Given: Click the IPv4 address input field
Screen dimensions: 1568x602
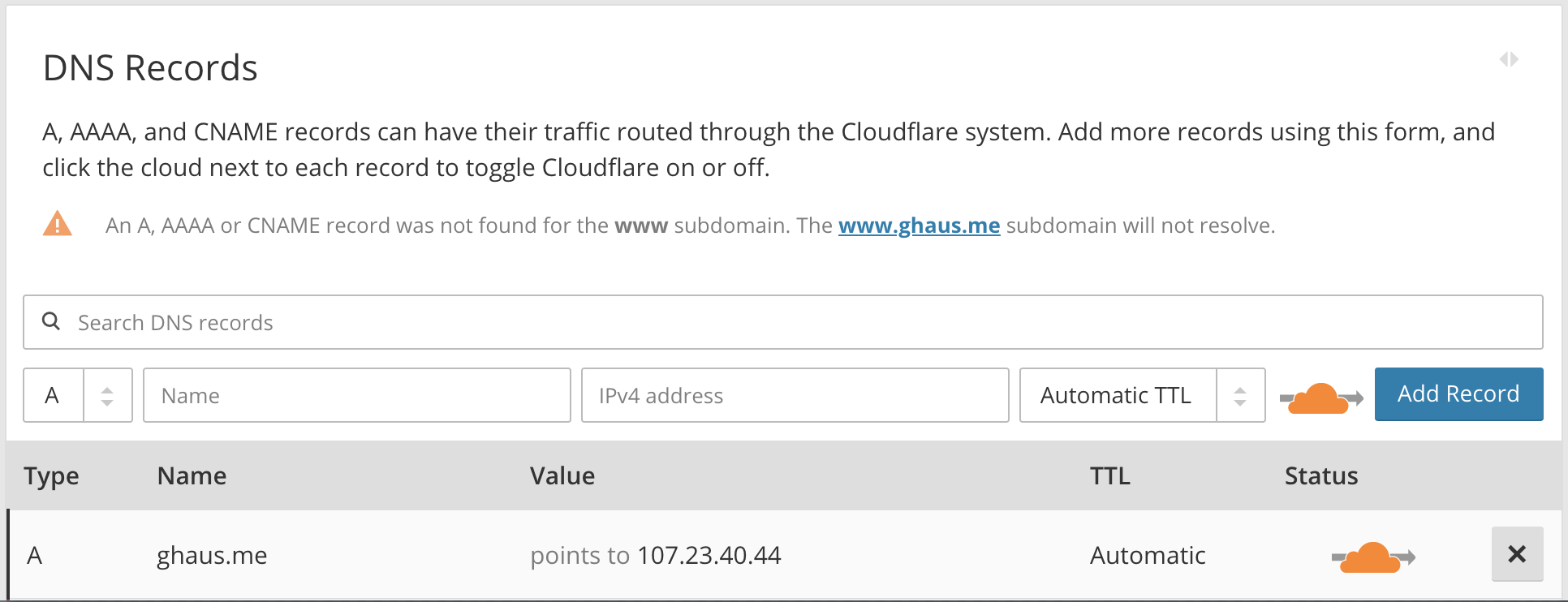Looking at the screenshot, I should 795,395.
